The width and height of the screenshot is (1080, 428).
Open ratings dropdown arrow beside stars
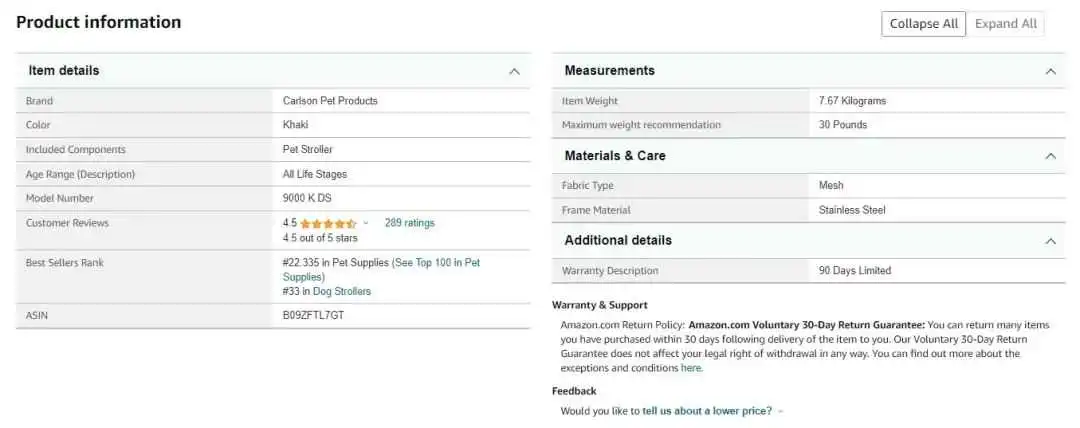pyautogui.click(x=366, y=223)
